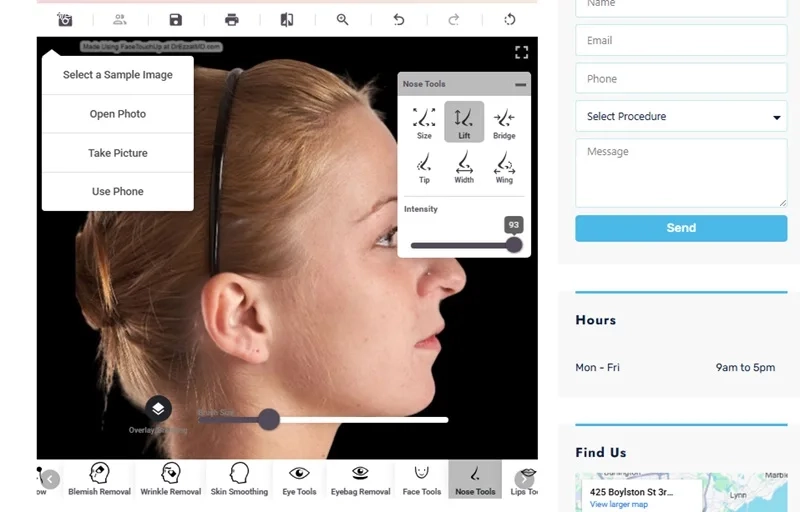Select the nose Size tool

click(424, 122)
